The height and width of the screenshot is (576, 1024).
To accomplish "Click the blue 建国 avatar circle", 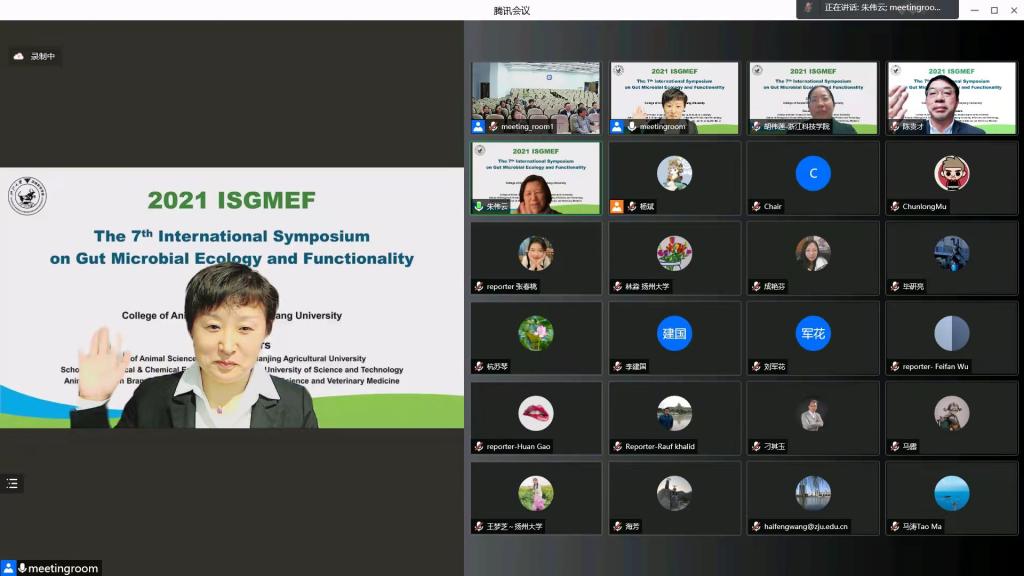I will tap(675, 333).
